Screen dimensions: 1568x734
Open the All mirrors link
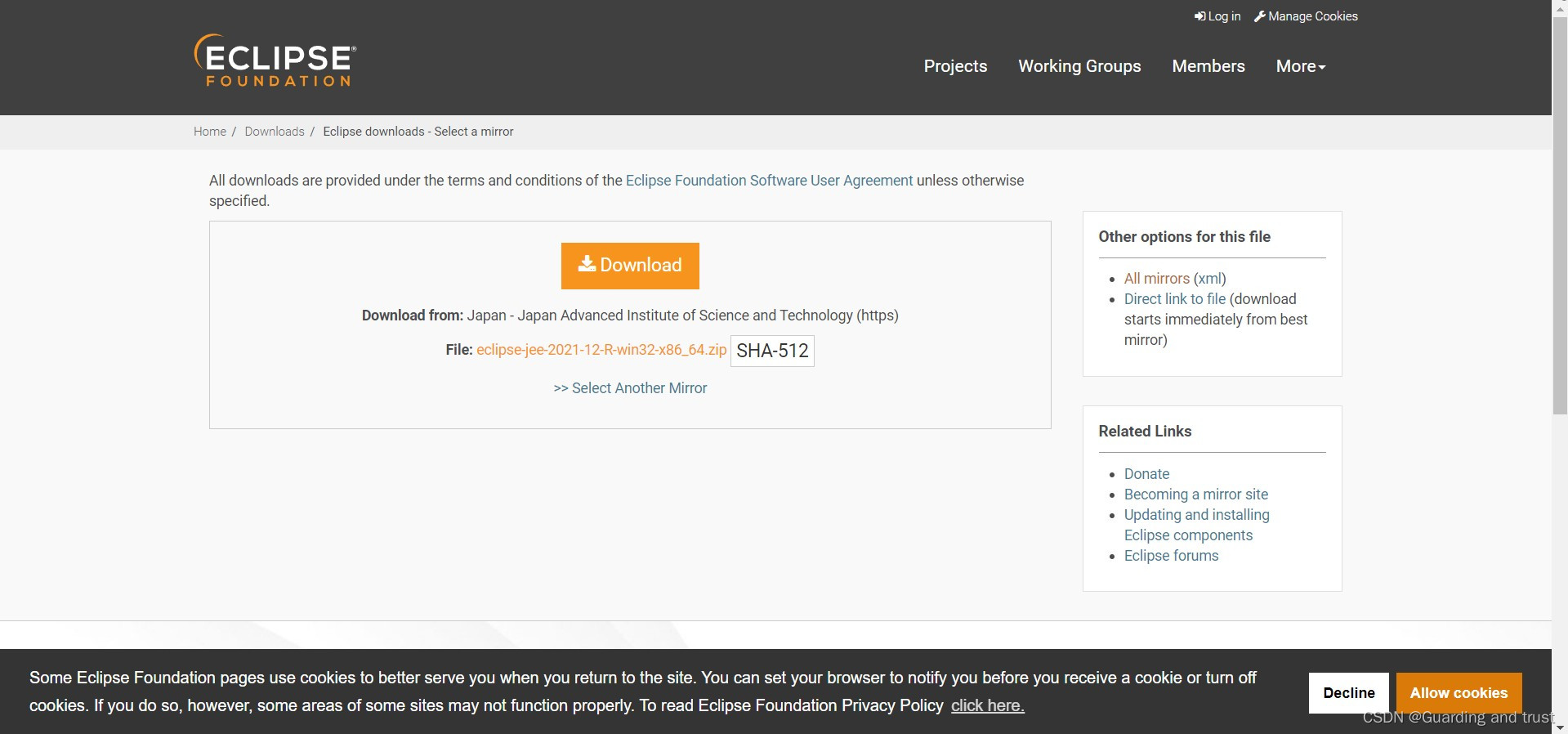coord(1157,279)
